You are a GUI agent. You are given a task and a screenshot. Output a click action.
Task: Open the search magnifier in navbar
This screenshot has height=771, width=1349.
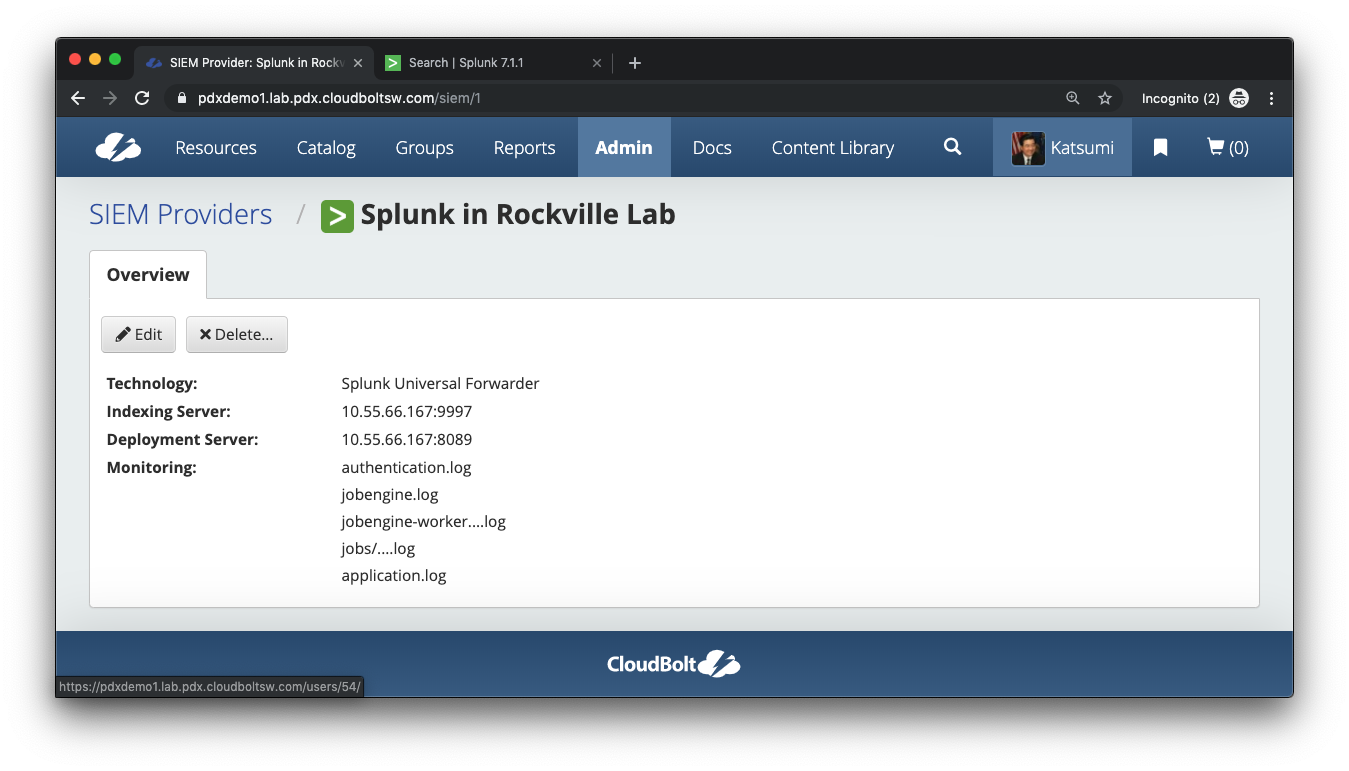952,147
